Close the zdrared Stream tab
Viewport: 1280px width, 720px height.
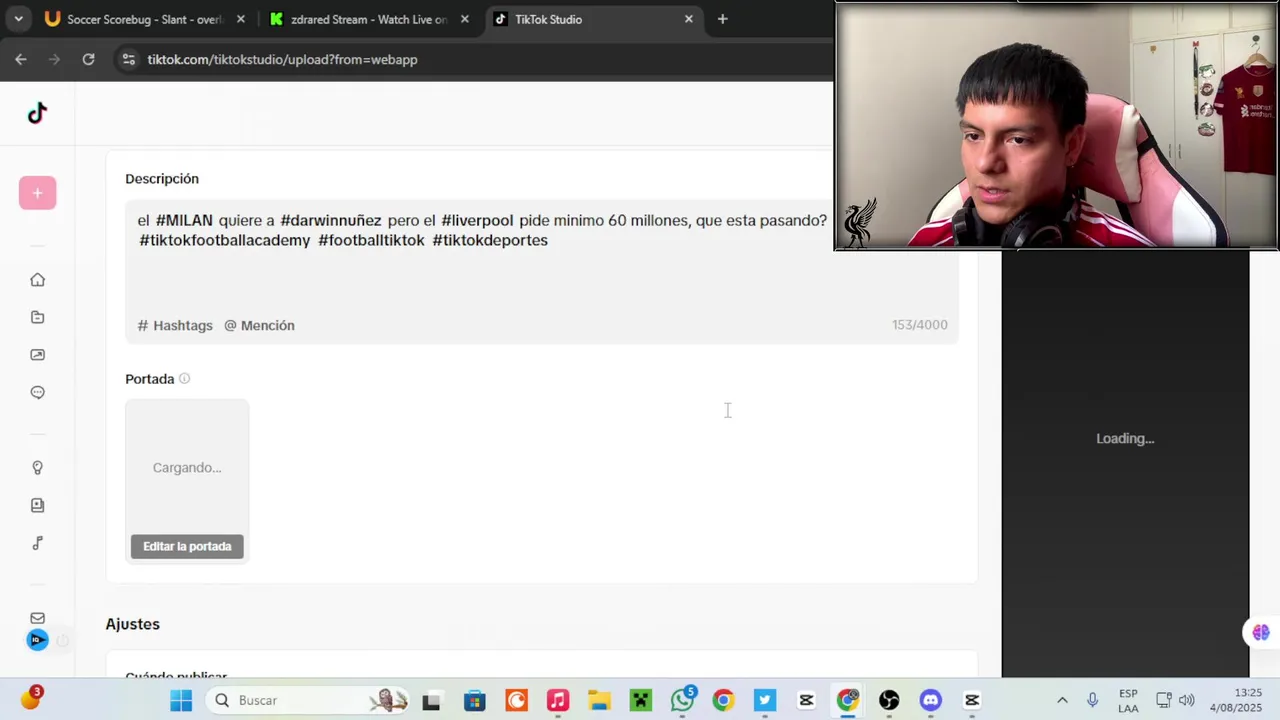coord(464,19)
